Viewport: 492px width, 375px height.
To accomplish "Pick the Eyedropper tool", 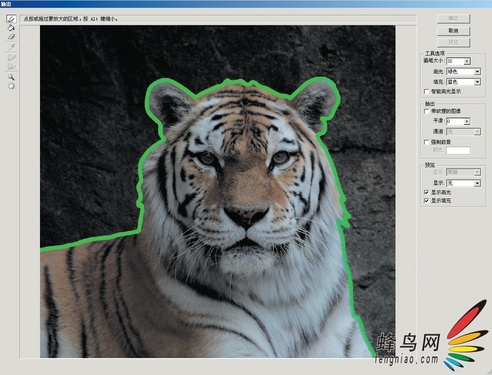I will coord(11,47).
